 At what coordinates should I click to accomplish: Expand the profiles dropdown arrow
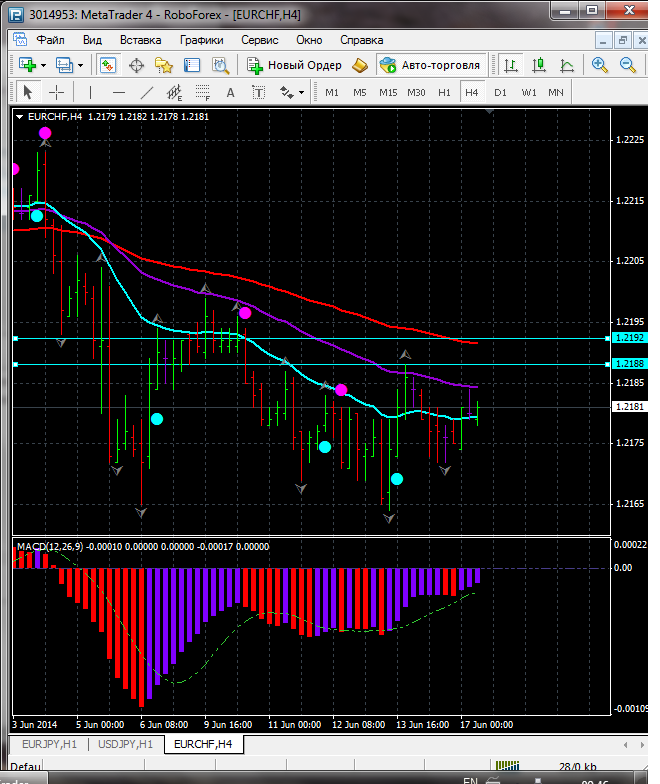pyautogui.click(x=81, y=65)
